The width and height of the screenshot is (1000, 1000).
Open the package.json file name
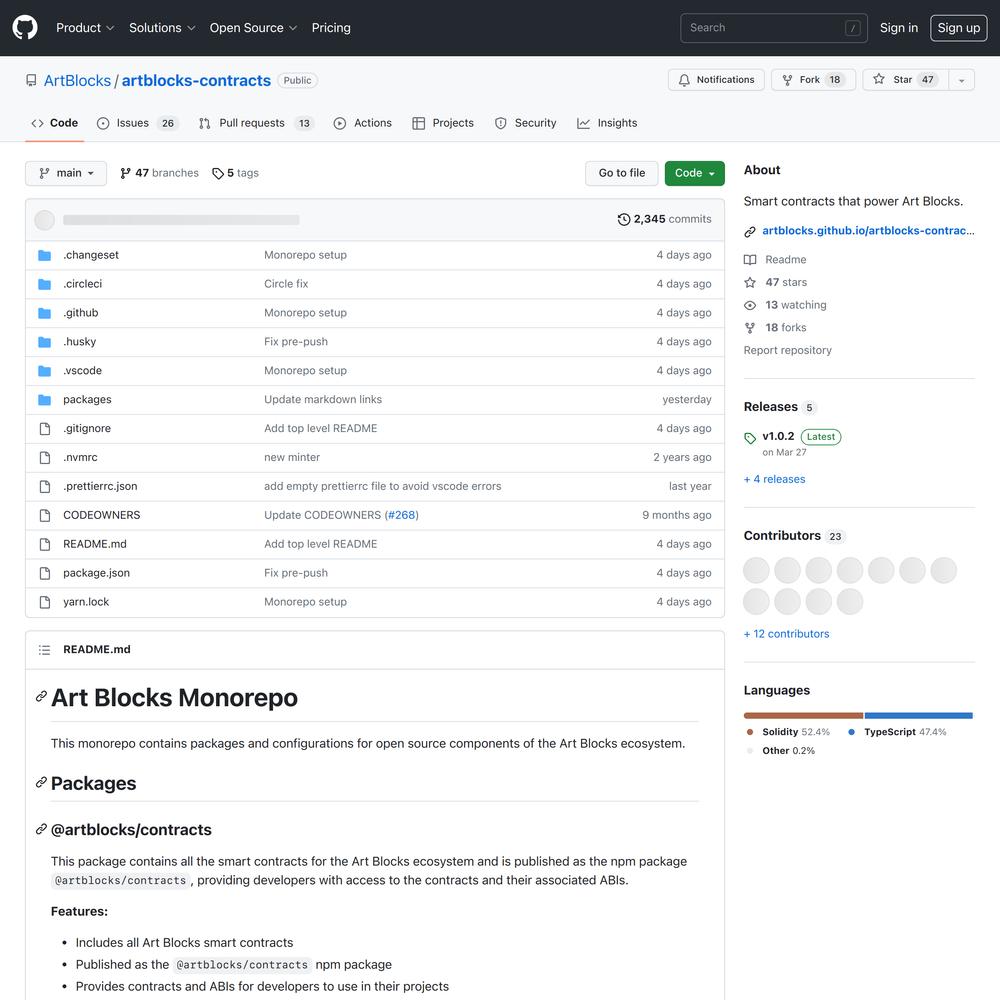[x=96, y=573]
